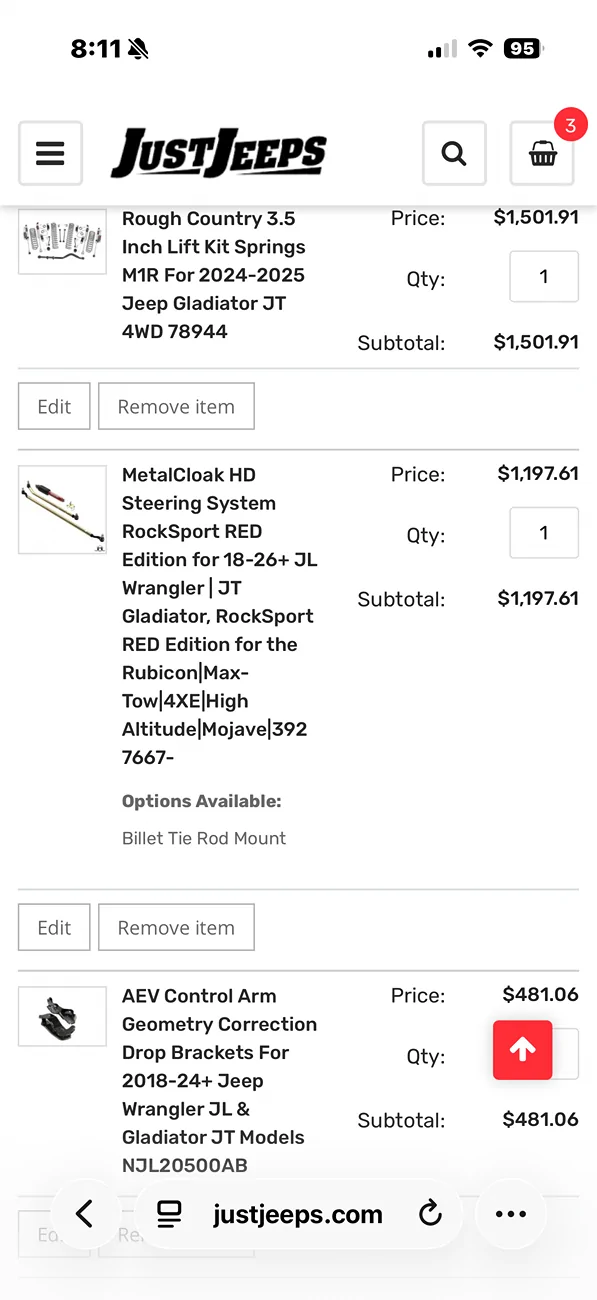Viewport: 597px width, 1300px height.
Task: Open AEV Control Arm Drop Brackets title link
Action: pyautogui.click(x=219, y=1080)
